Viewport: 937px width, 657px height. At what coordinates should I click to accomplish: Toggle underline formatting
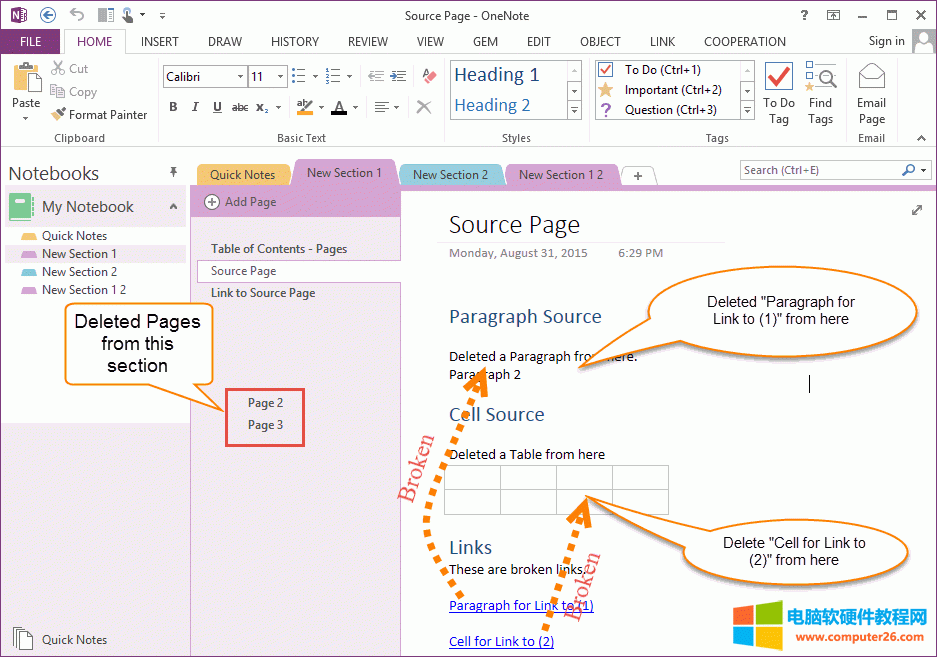click(217, 108)
